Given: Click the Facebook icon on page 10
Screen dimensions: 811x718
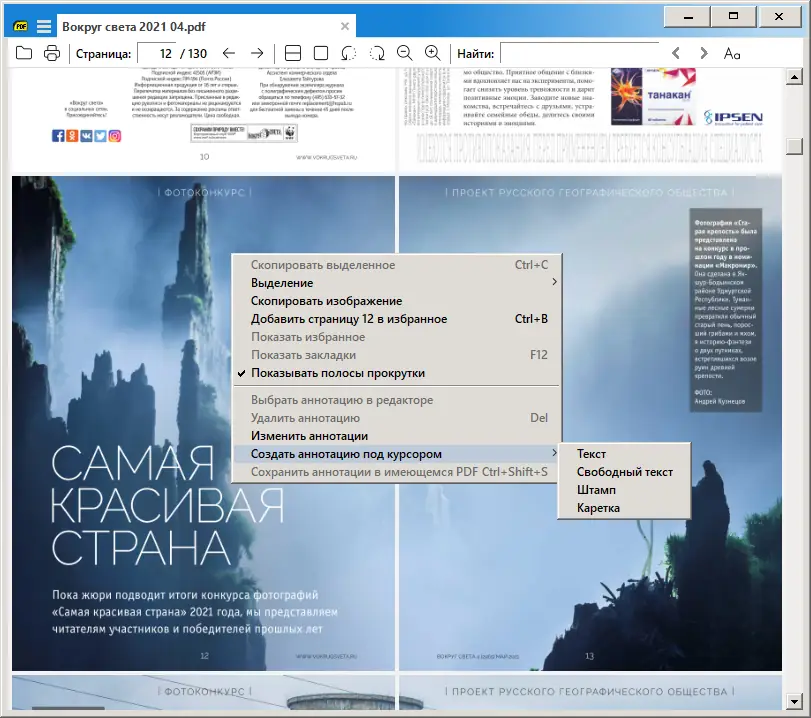Looking at the screenshot, I should (x=58, y=136).
